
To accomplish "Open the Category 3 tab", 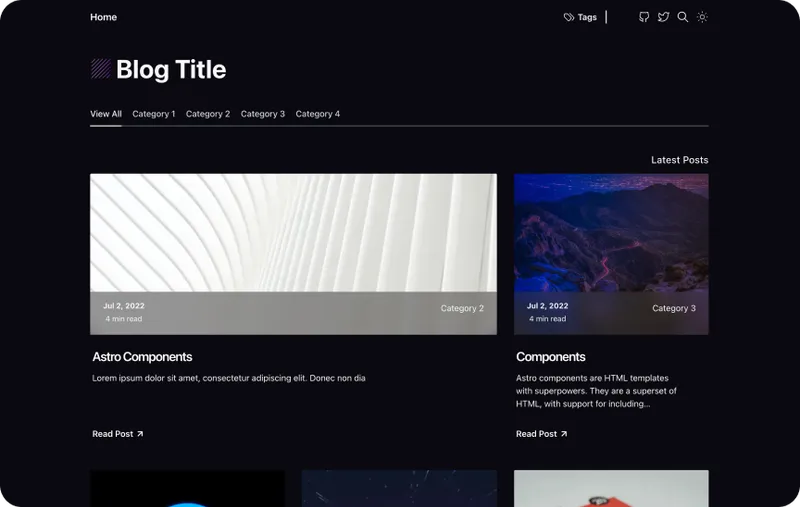I will tap(263, 114).
